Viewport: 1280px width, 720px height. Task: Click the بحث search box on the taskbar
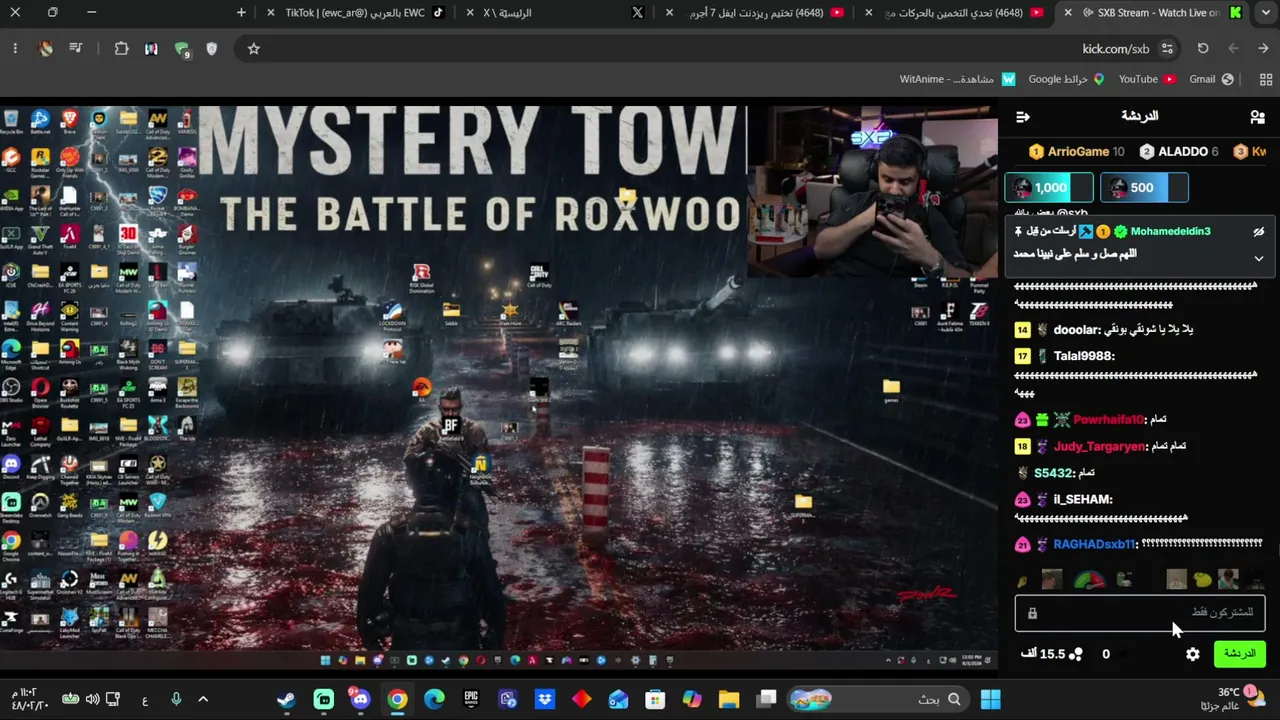pos(877,699)
